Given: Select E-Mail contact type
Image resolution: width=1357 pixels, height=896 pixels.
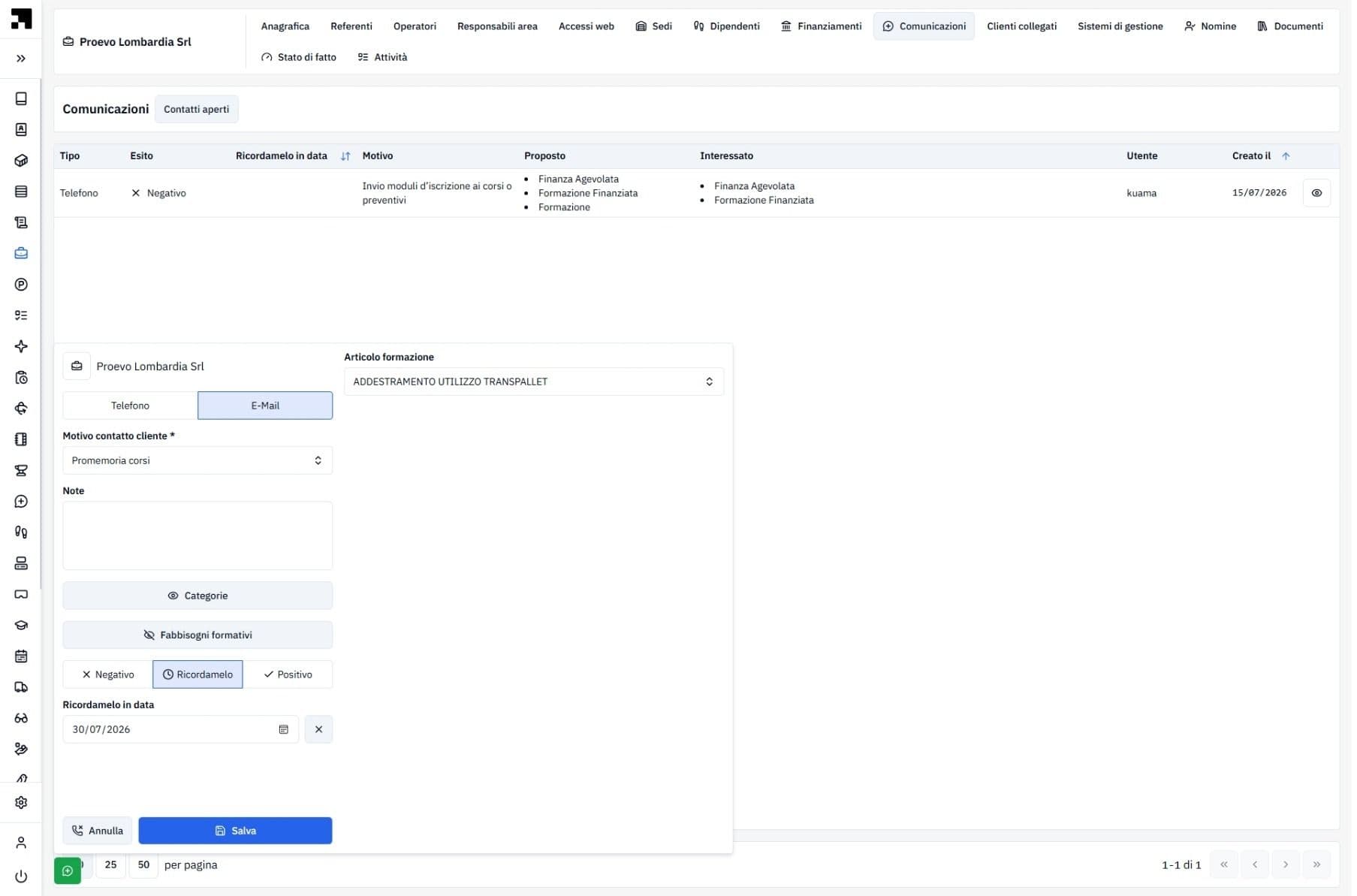Looking at the screenshot, I should click(265, 406).
